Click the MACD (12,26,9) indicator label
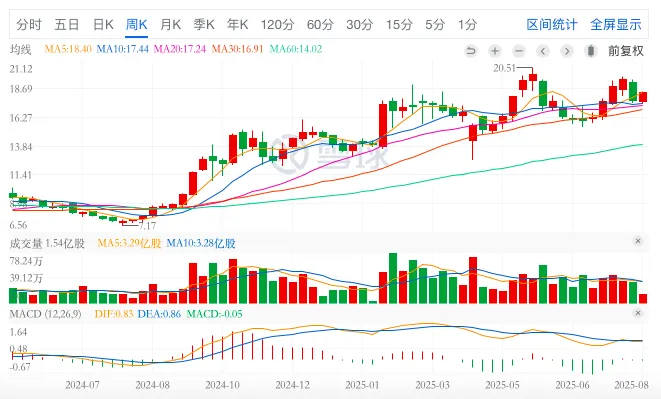The height and width of the screenshot is (399, 661). 45,314
